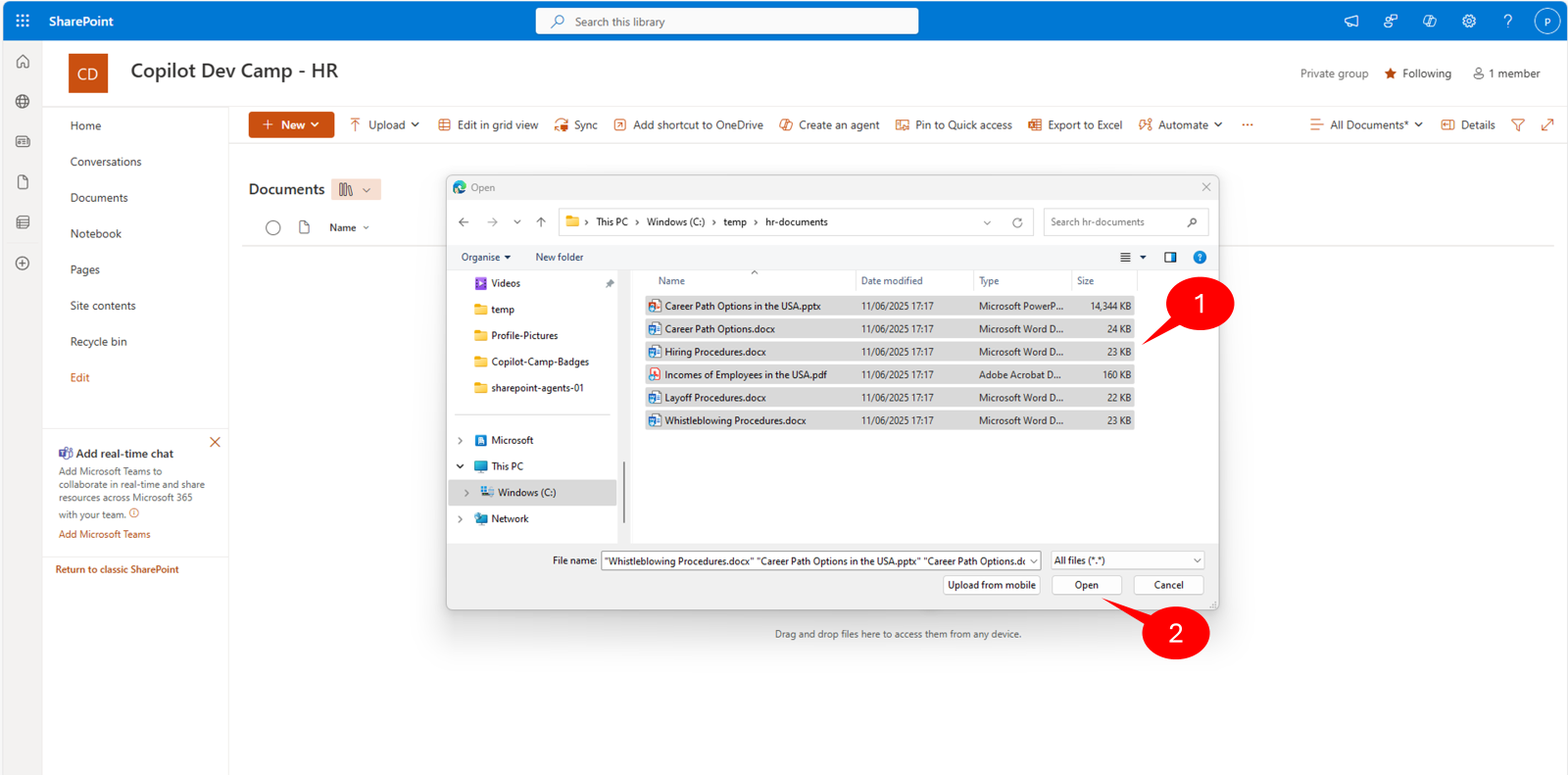The image size is (1568, 775).
Task: Open the dialog view options dropdown arrow
Action: click(1143, 258)
